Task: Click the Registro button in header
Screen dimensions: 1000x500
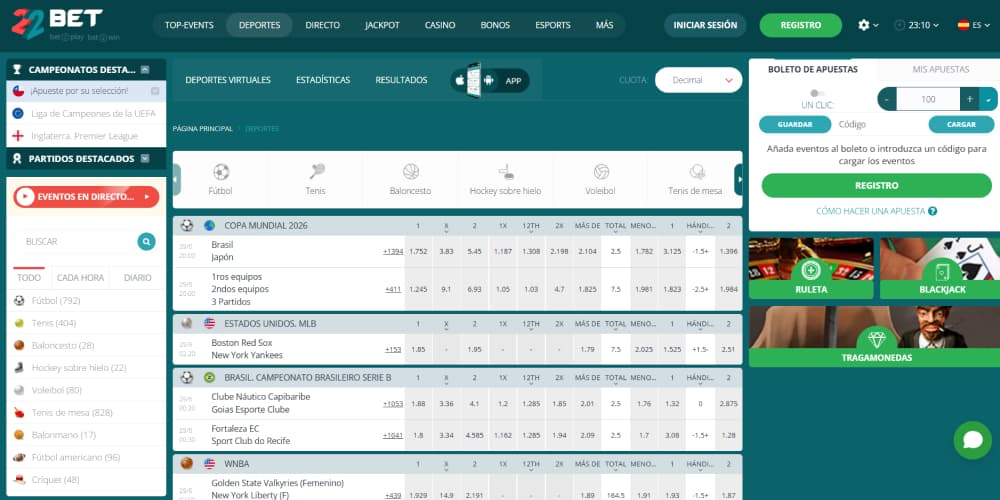Action: (800, 26)
